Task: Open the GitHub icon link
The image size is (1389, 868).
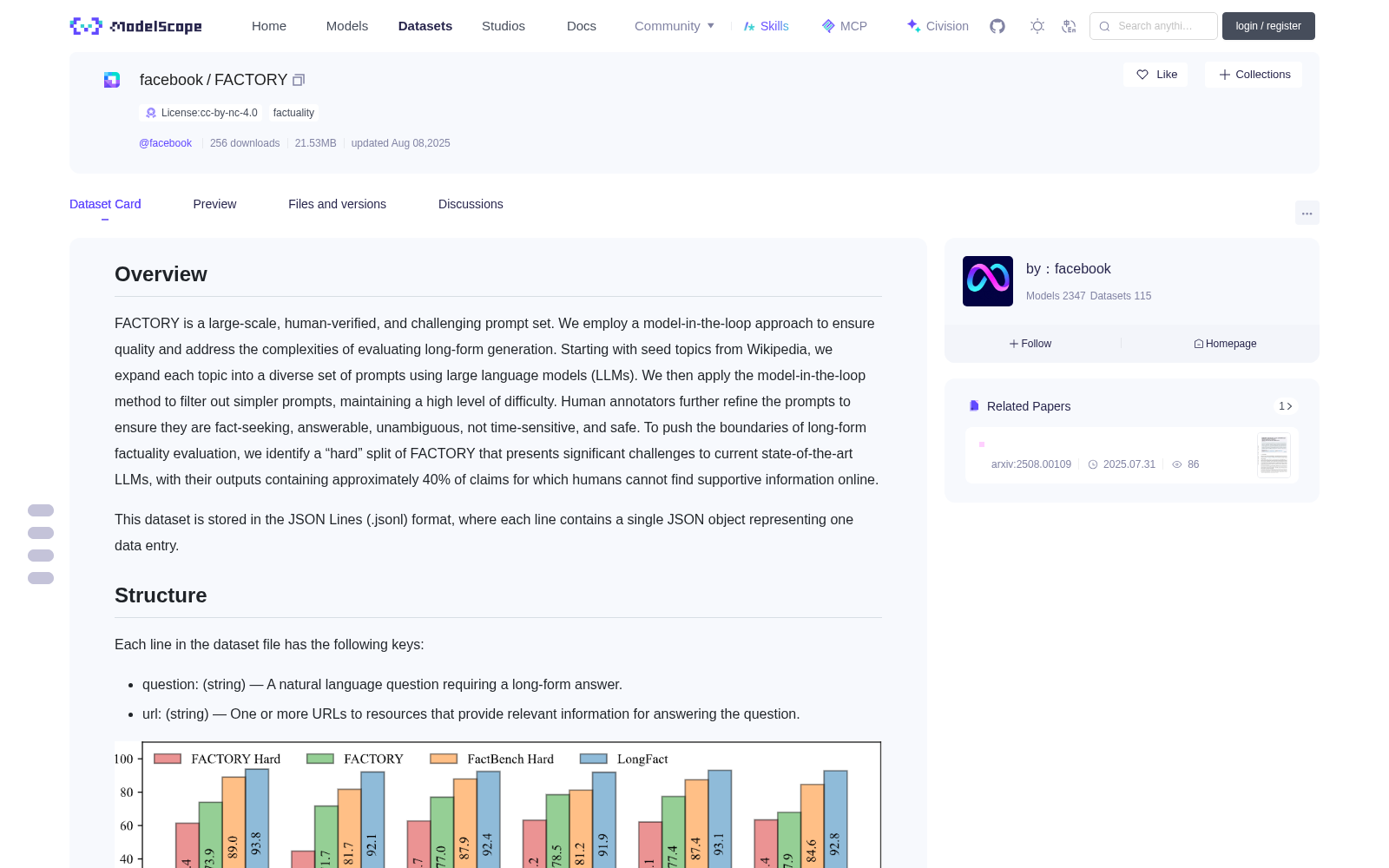Action: coord(997,26)
